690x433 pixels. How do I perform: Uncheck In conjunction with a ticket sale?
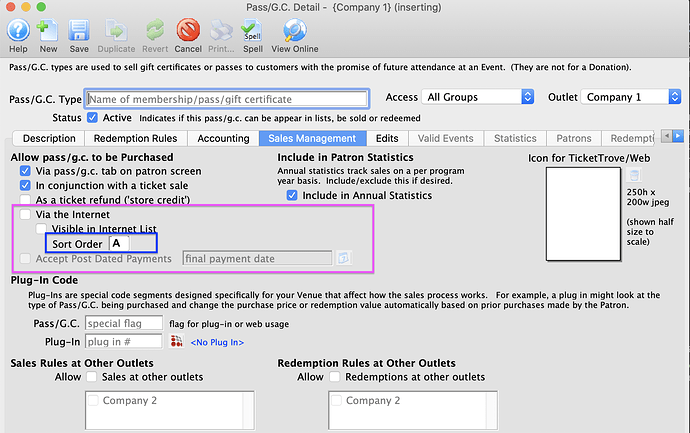coord(25,185)
